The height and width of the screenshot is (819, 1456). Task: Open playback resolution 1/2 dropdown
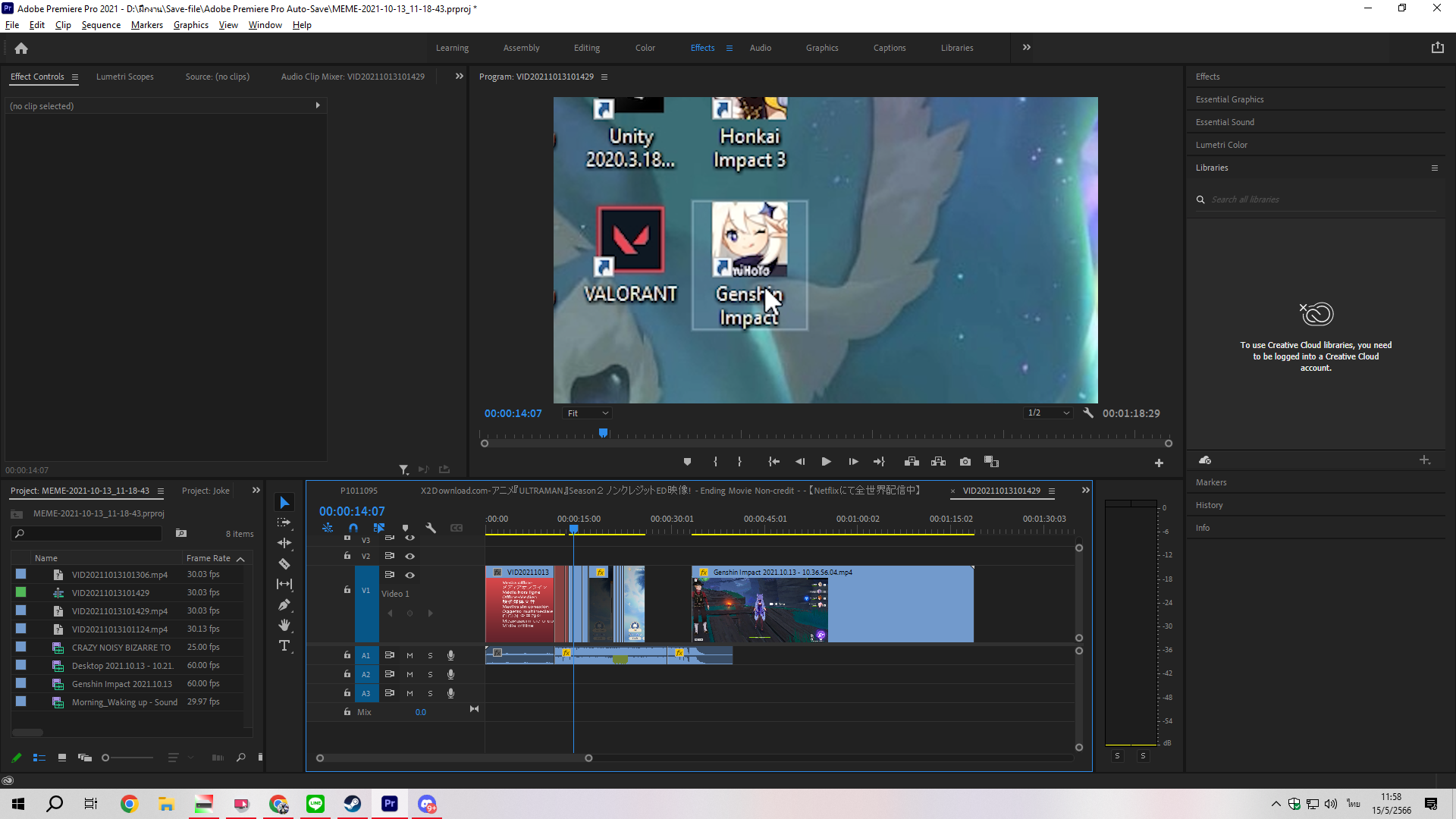pos(1048,413)
